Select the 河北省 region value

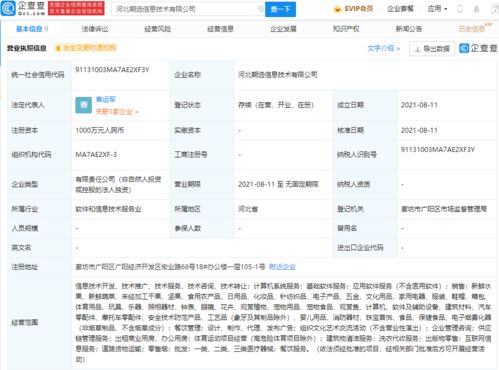tap(248, 209)
